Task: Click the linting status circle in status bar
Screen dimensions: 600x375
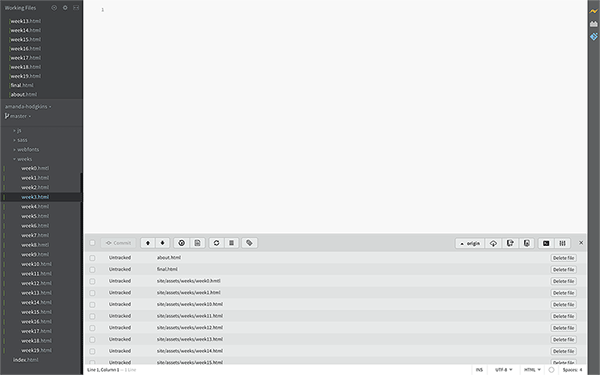Action: tap(551, 370)
